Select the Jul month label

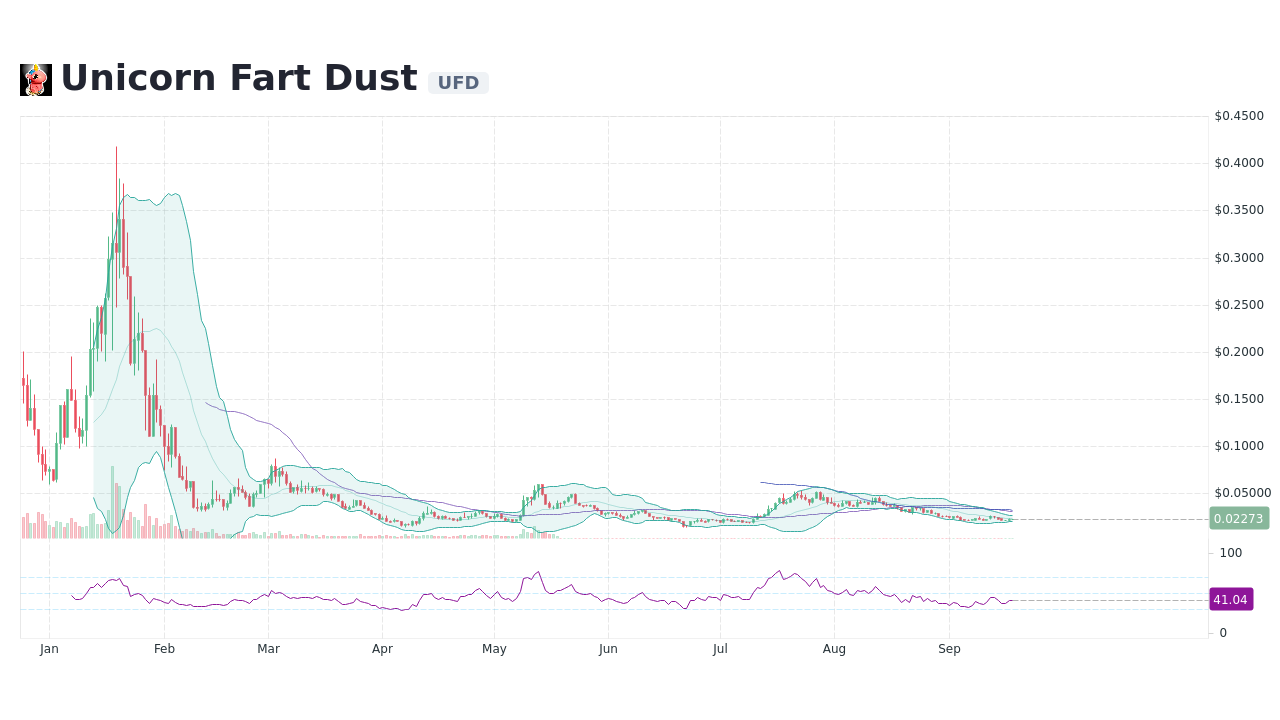(x=720, y=648)
